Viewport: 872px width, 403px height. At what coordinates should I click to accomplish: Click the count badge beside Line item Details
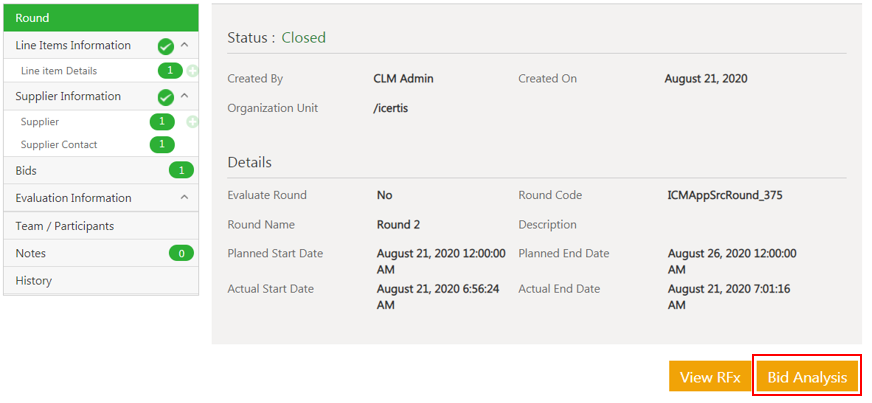(170, 71)
